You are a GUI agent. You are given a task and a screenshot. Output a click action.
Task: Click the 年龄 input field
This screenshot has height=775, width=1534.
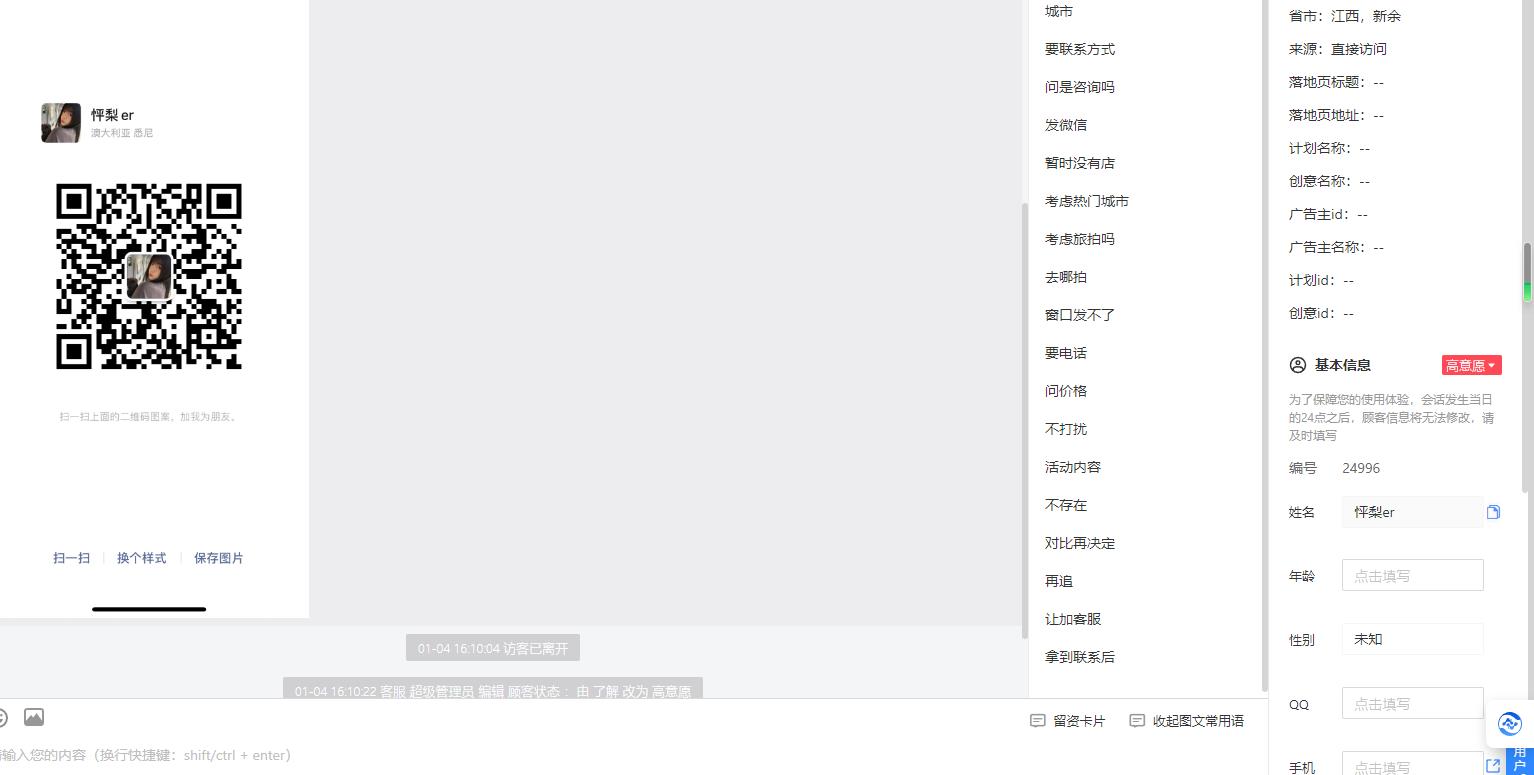[1412, 576]
